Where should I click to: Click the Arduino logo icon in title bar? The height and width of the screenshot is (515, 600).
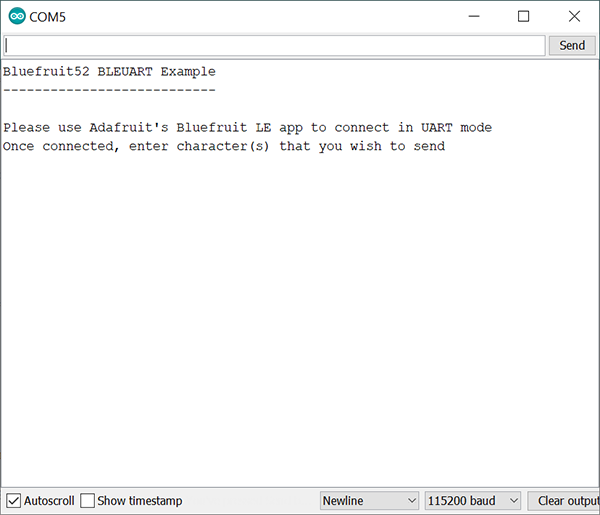click(x=17, y=16)
